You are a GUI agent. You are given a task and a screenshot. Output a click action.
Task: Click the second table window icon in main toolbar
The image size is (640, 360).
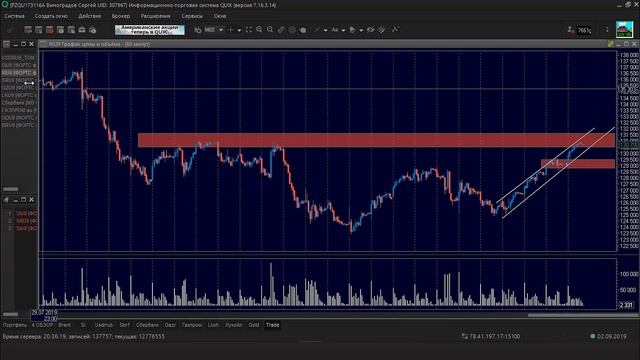[39, 30]
